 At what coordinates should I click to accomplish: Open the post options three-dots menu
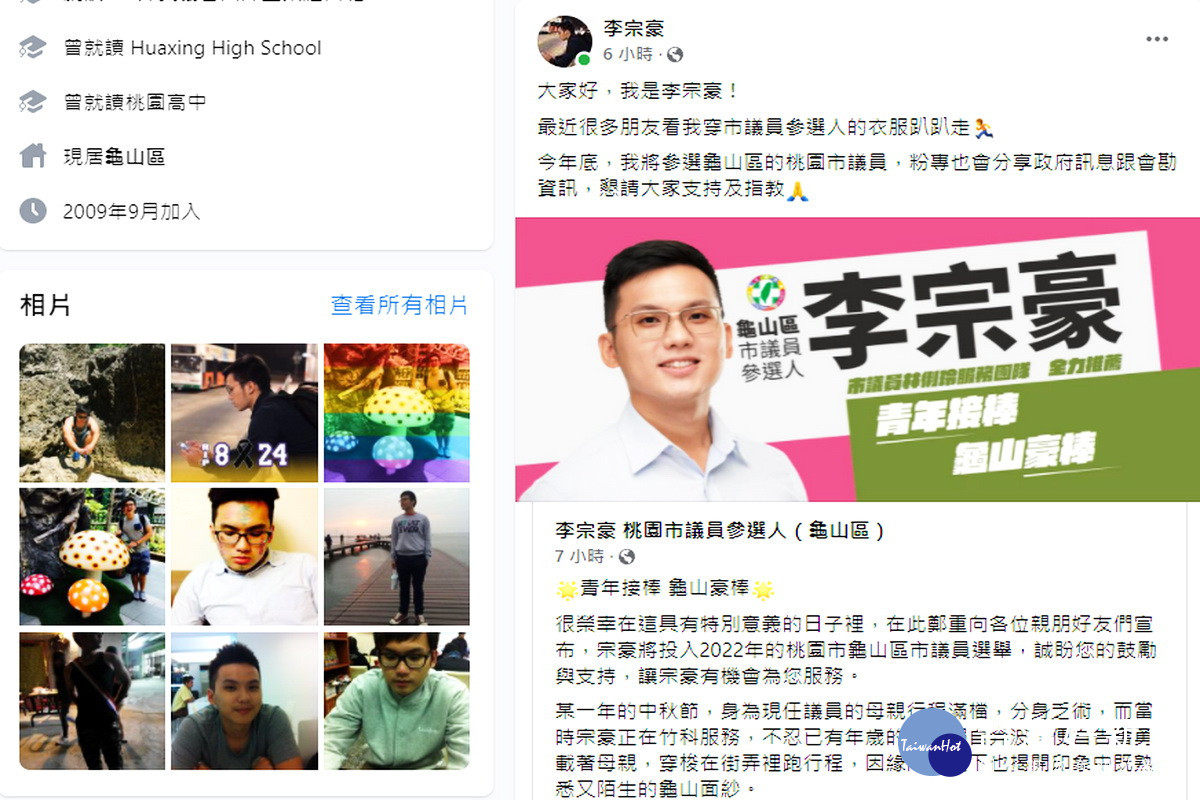point(1156,39)
